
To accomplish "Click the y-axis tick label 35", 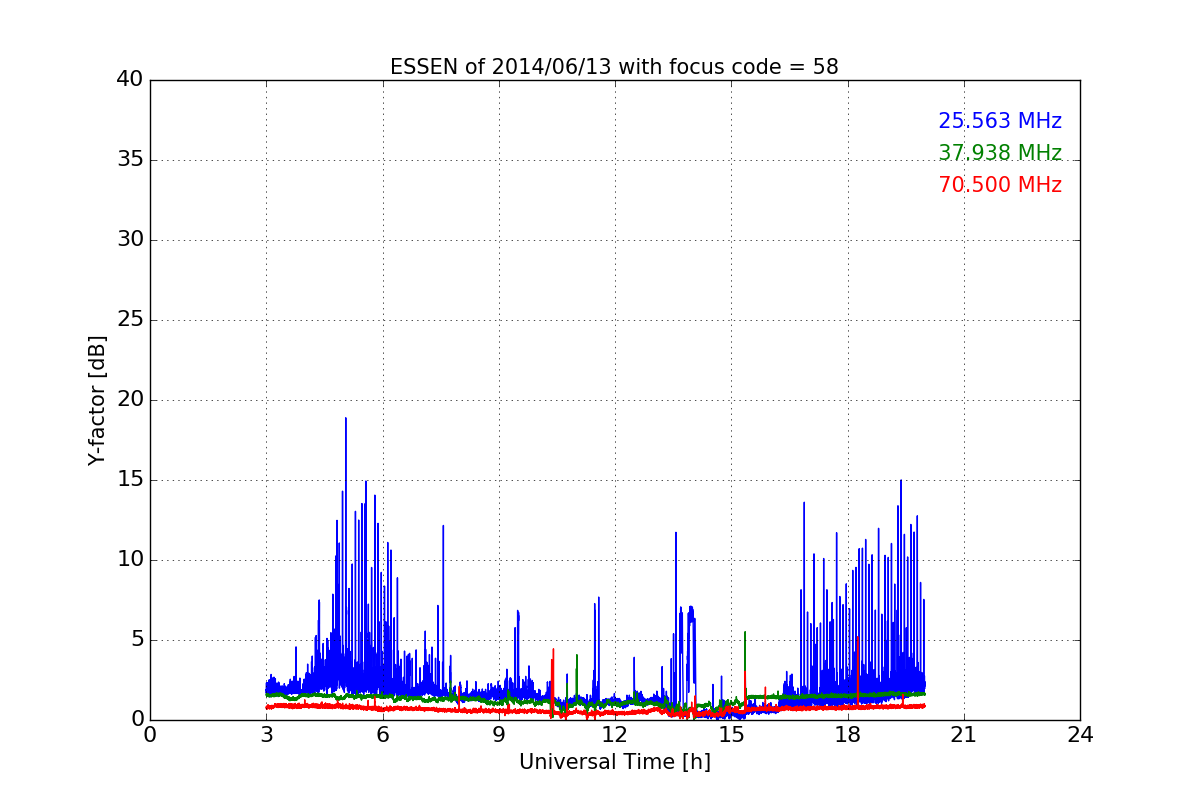I will (130, 160).
